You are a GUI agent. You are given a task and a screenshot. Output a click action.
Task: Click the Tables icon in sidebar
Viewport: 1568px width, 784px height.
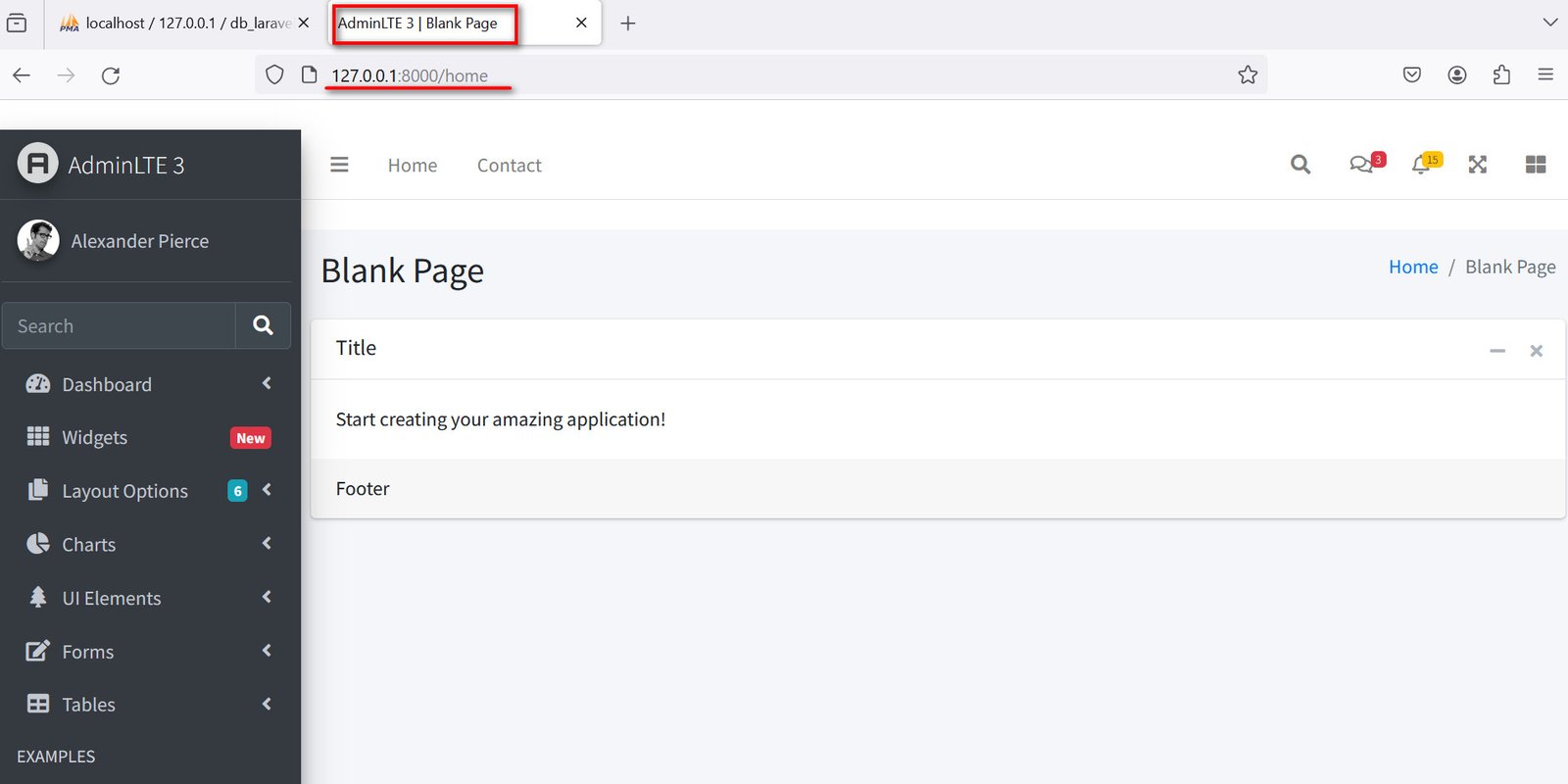tap(38, 704)
